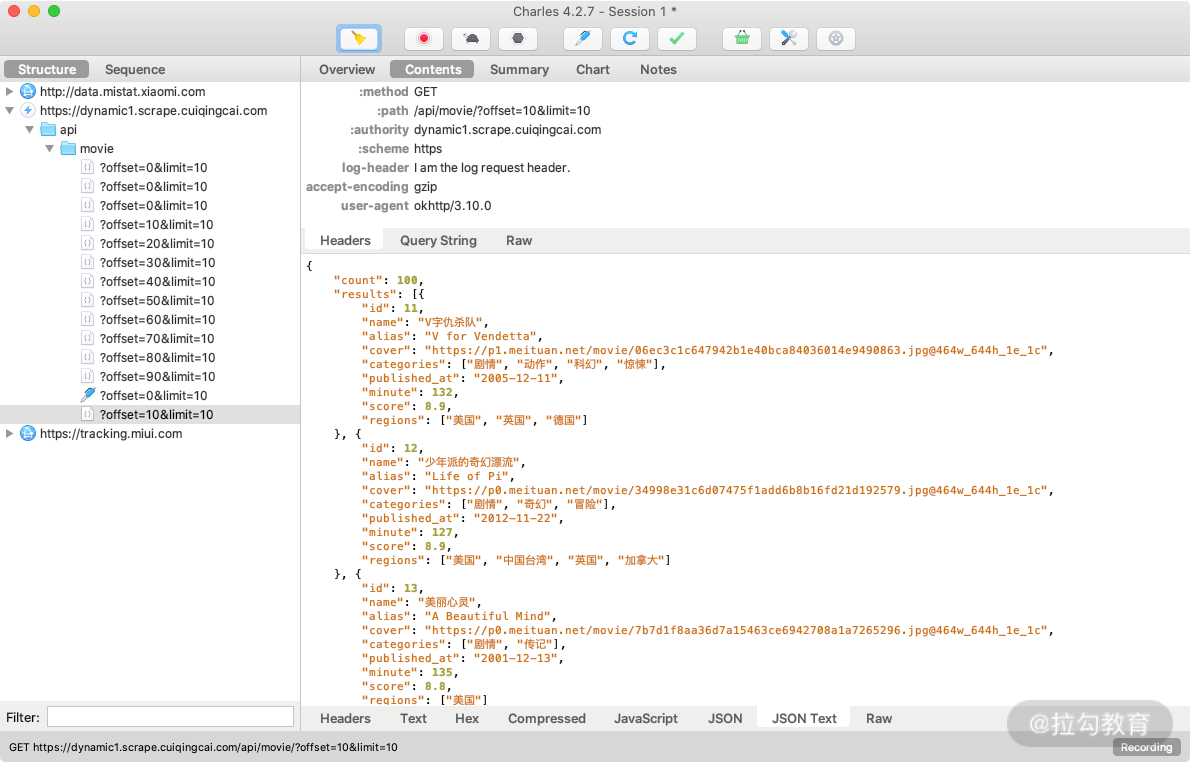Open the Summary tab

click(x=519, y=70)
